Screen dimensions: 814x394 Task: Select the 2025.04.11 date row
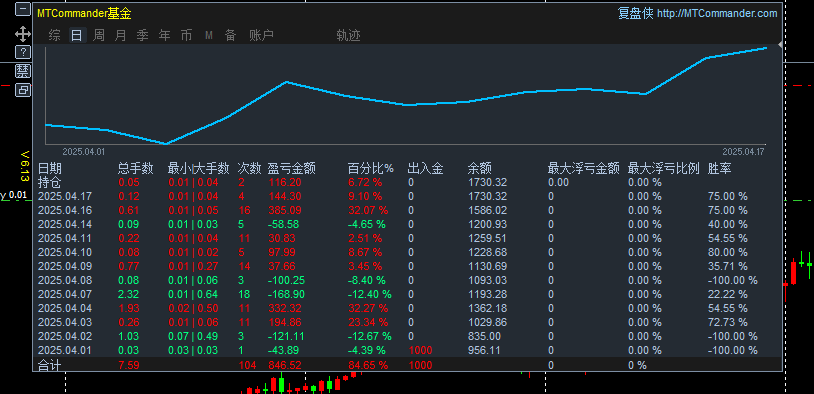coord(65,238)
